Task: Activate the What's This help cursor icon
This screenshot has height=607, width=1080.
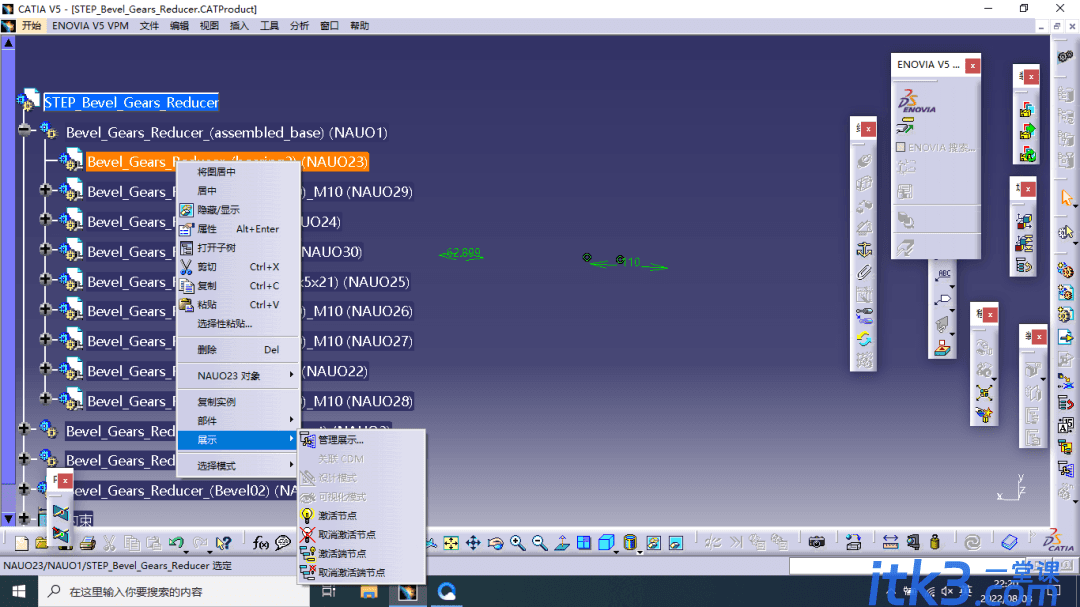Action: pos(222,544)
